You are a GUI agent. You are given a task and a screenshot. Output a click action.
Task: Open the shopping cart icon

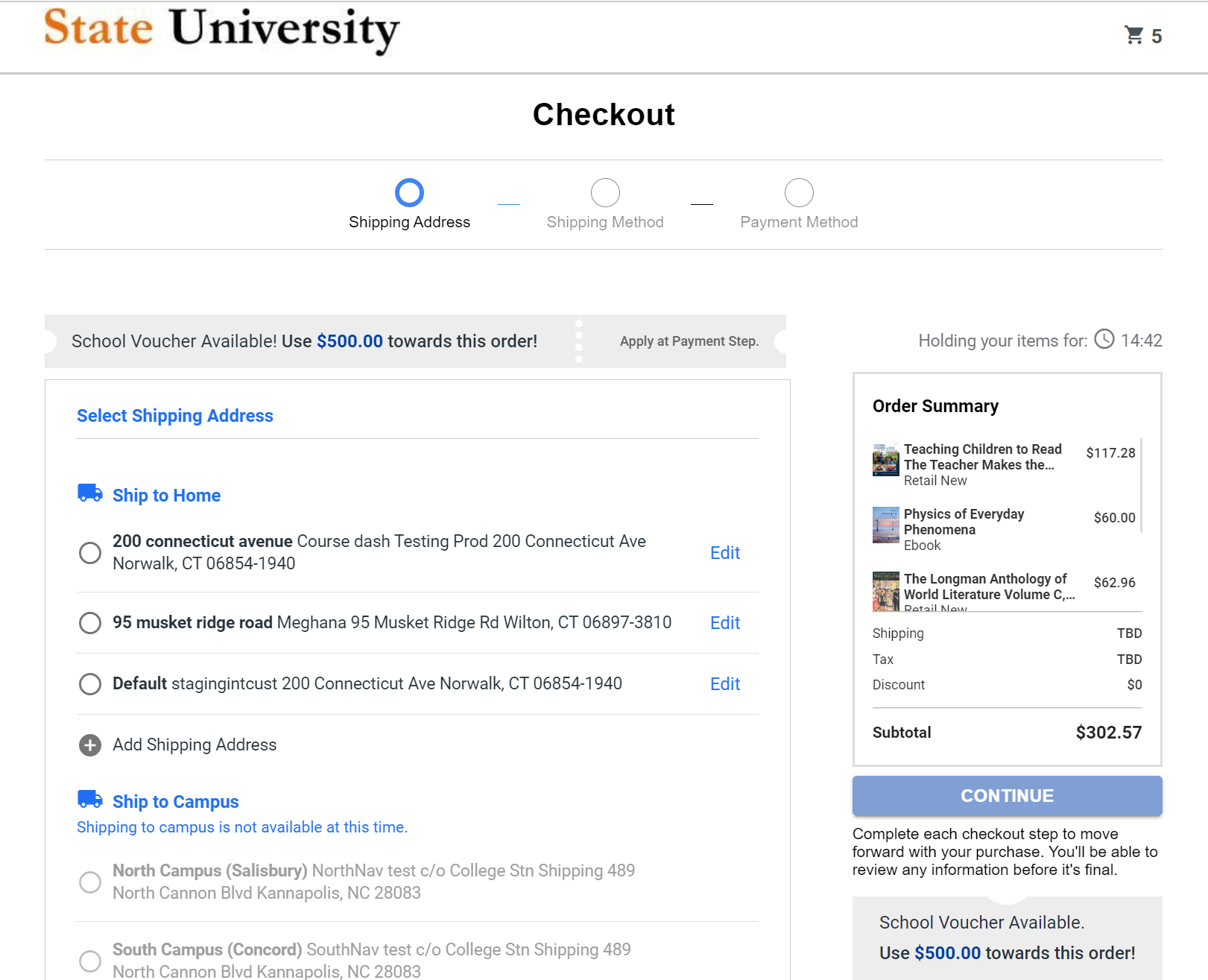tap(1134, 35)
